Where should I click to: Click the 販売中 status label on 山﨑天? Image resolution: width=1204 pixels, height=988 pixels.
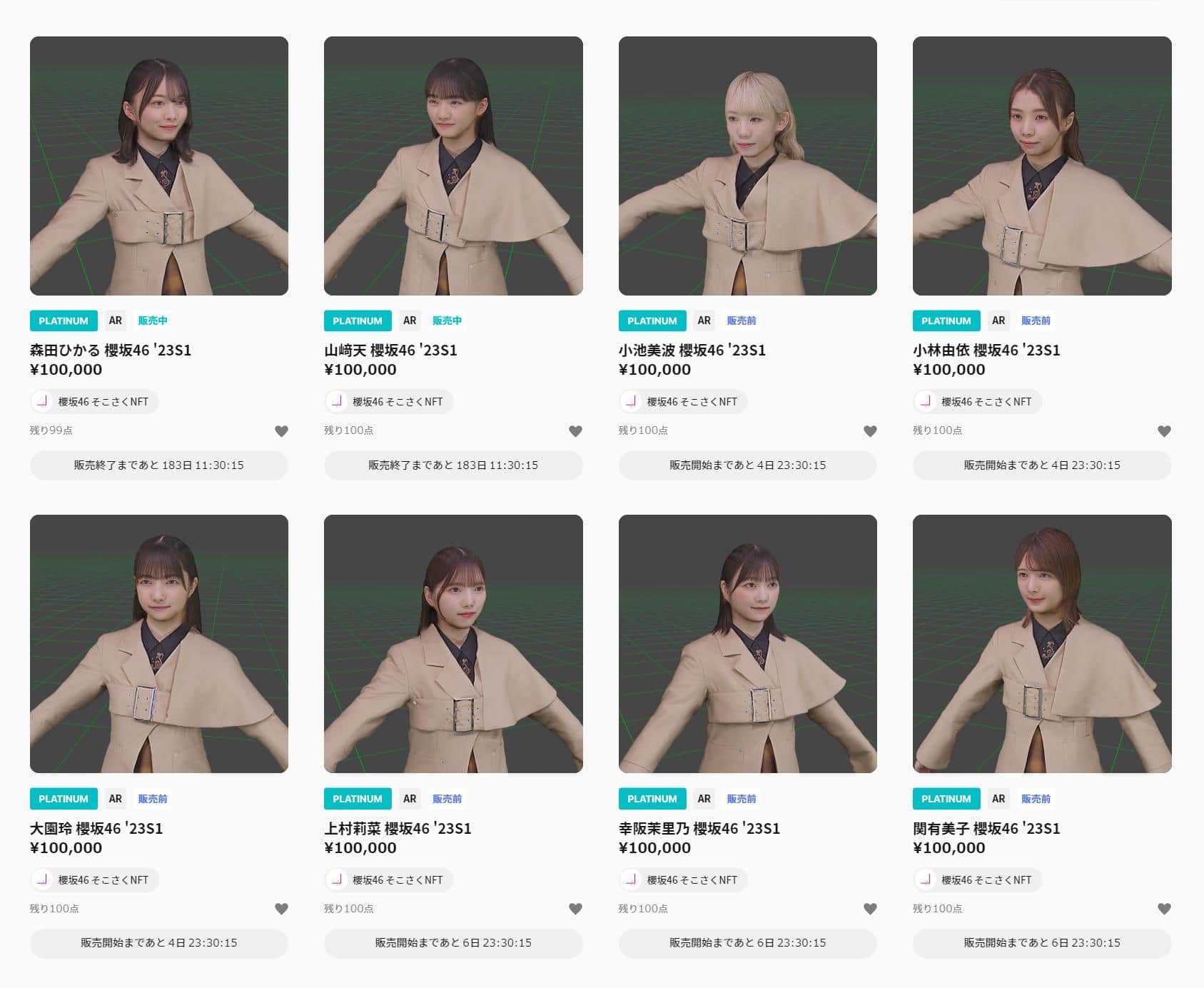[x=447, y=321]
